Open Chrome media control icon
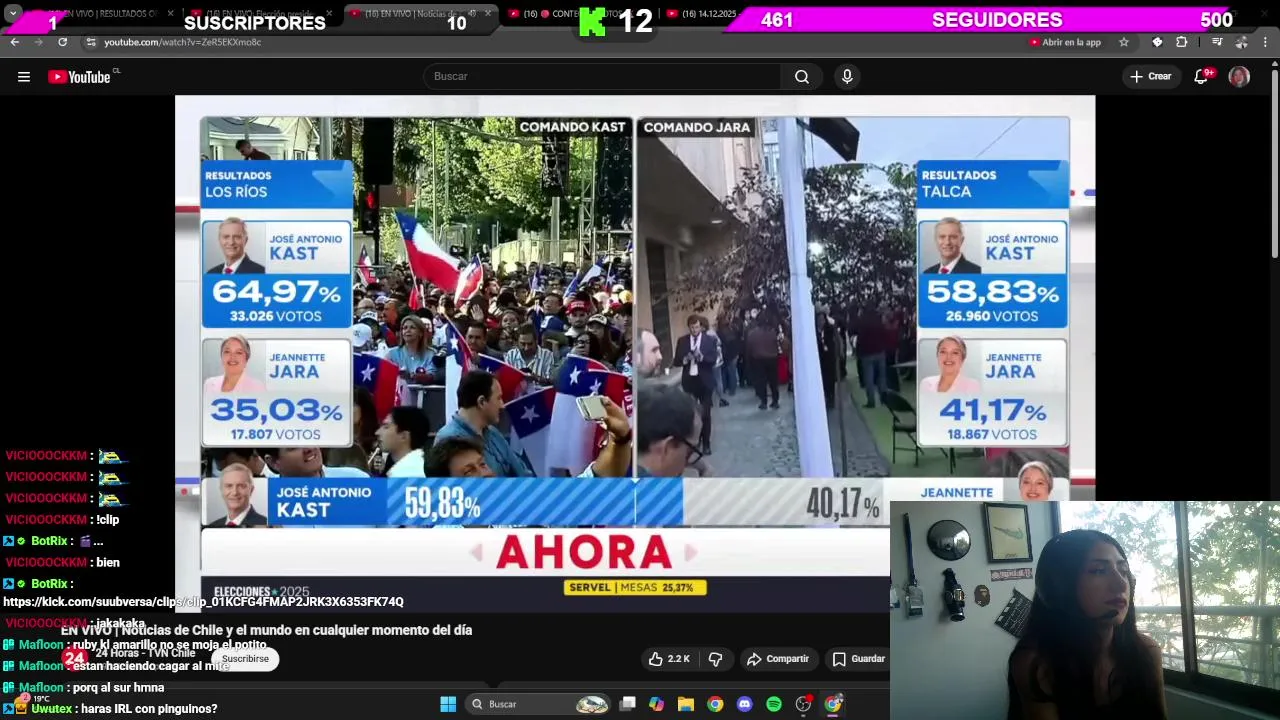This screenshot has height=720, width=1280. coord(1217,42)
